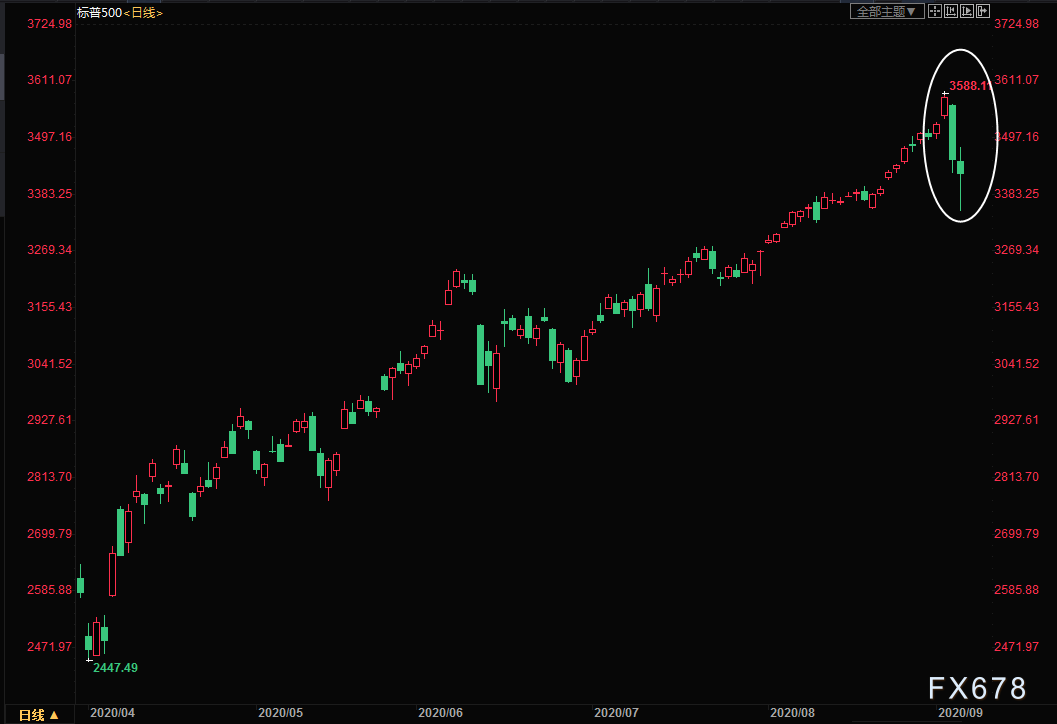Click the jump-to-start chart icon
Screen dimensions: 1057x724
pos(951,11)
